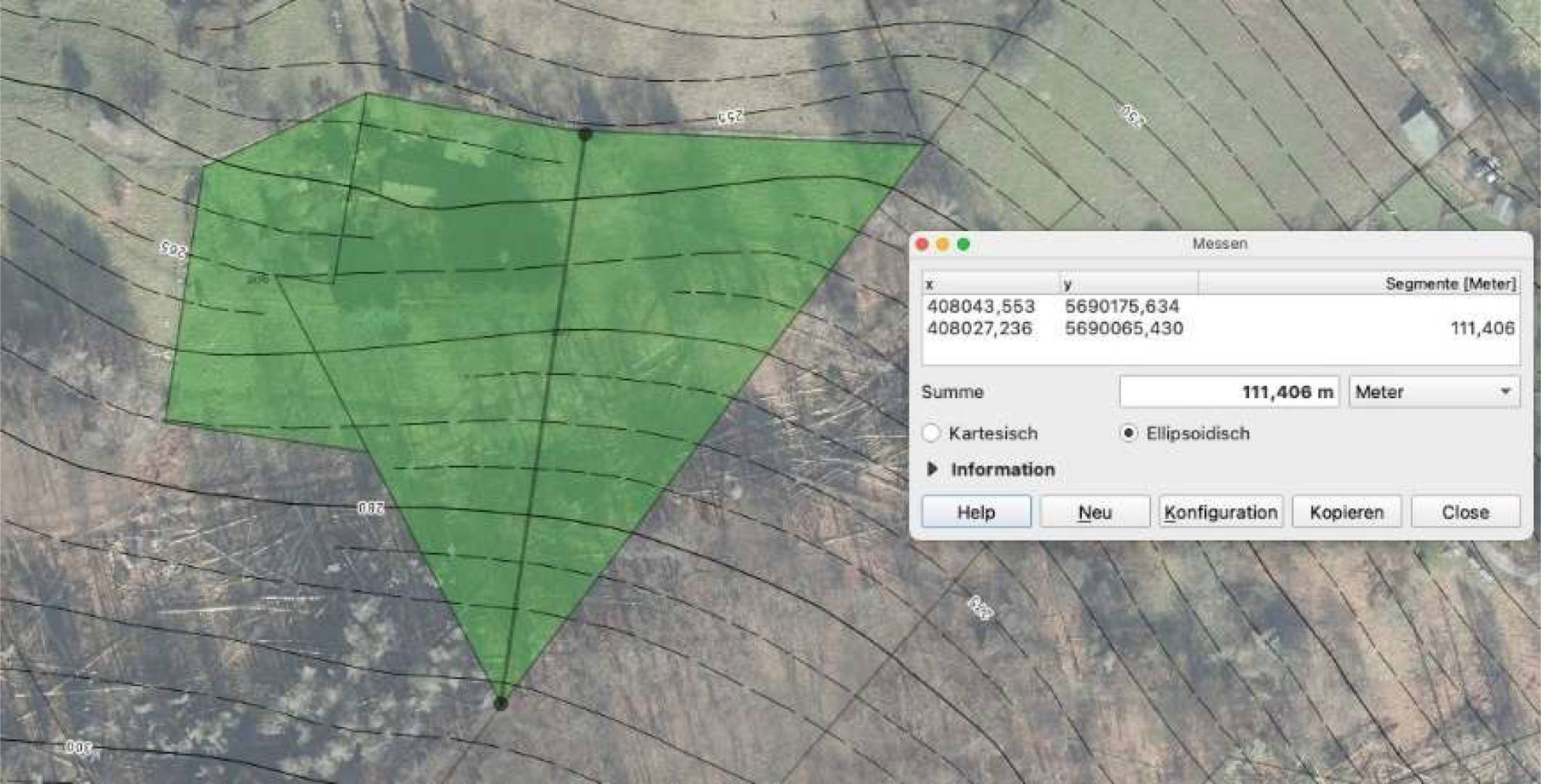This screenshot has width=1541, height=784.
Task: Start a new measurement with Neu
Action: [x=1095, y=512]
